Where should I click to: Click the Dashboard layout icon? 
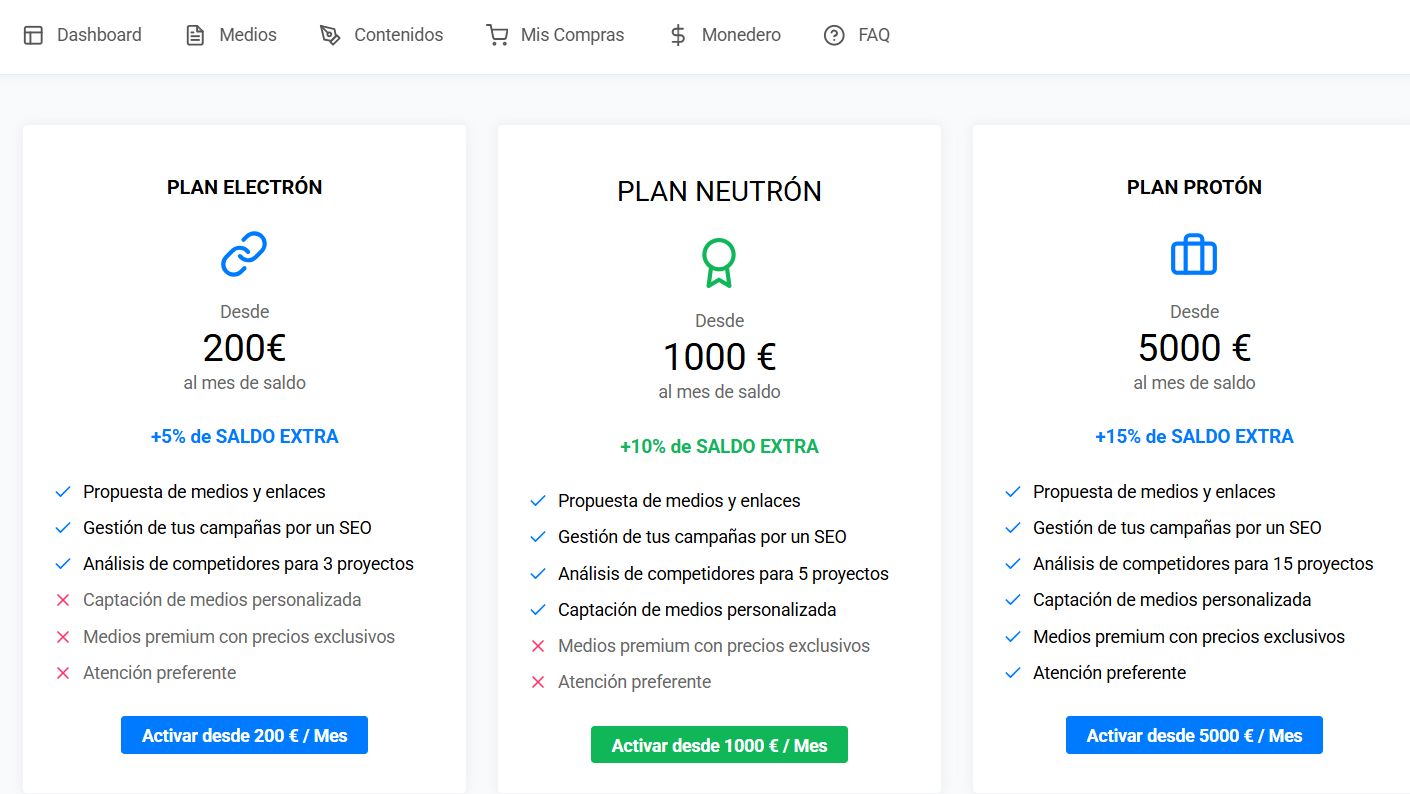33,36
